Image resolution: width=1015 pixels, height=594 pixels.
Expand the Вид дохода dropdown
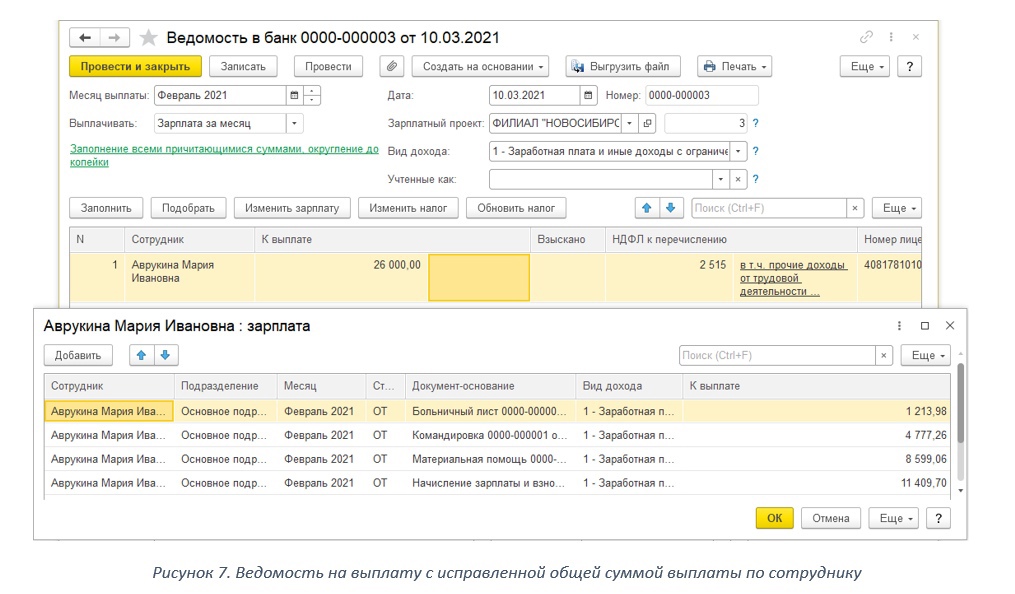click(738, 151)
